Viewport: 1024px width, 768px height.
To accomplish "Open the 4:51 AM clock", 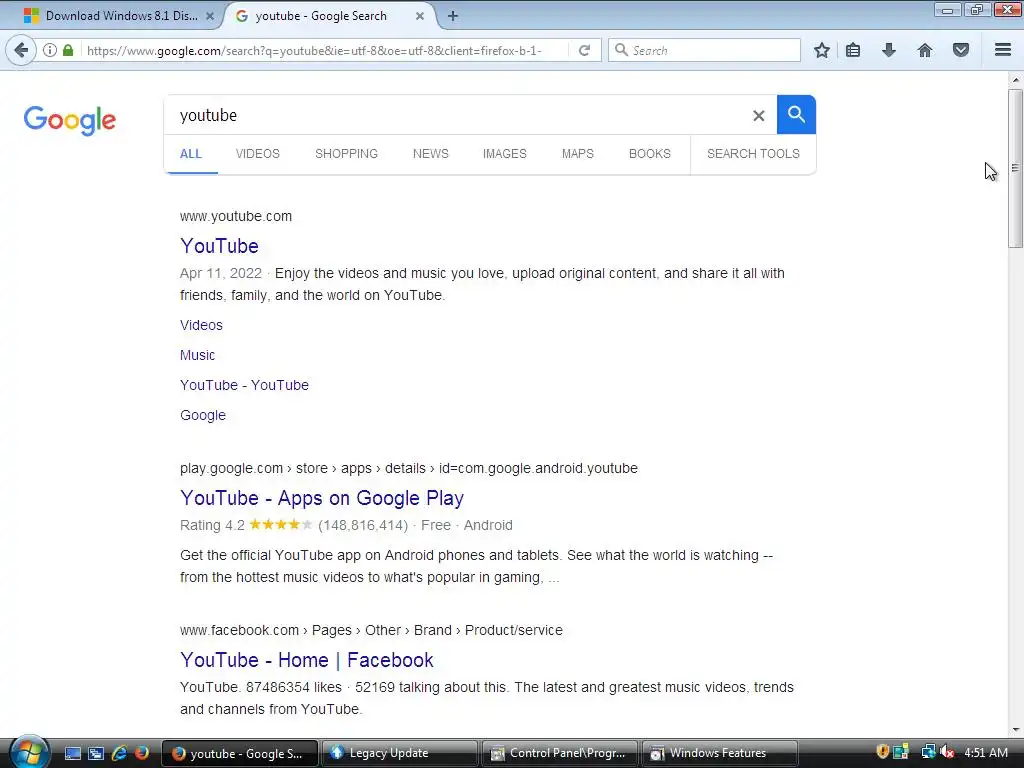I will coord(985,752).
